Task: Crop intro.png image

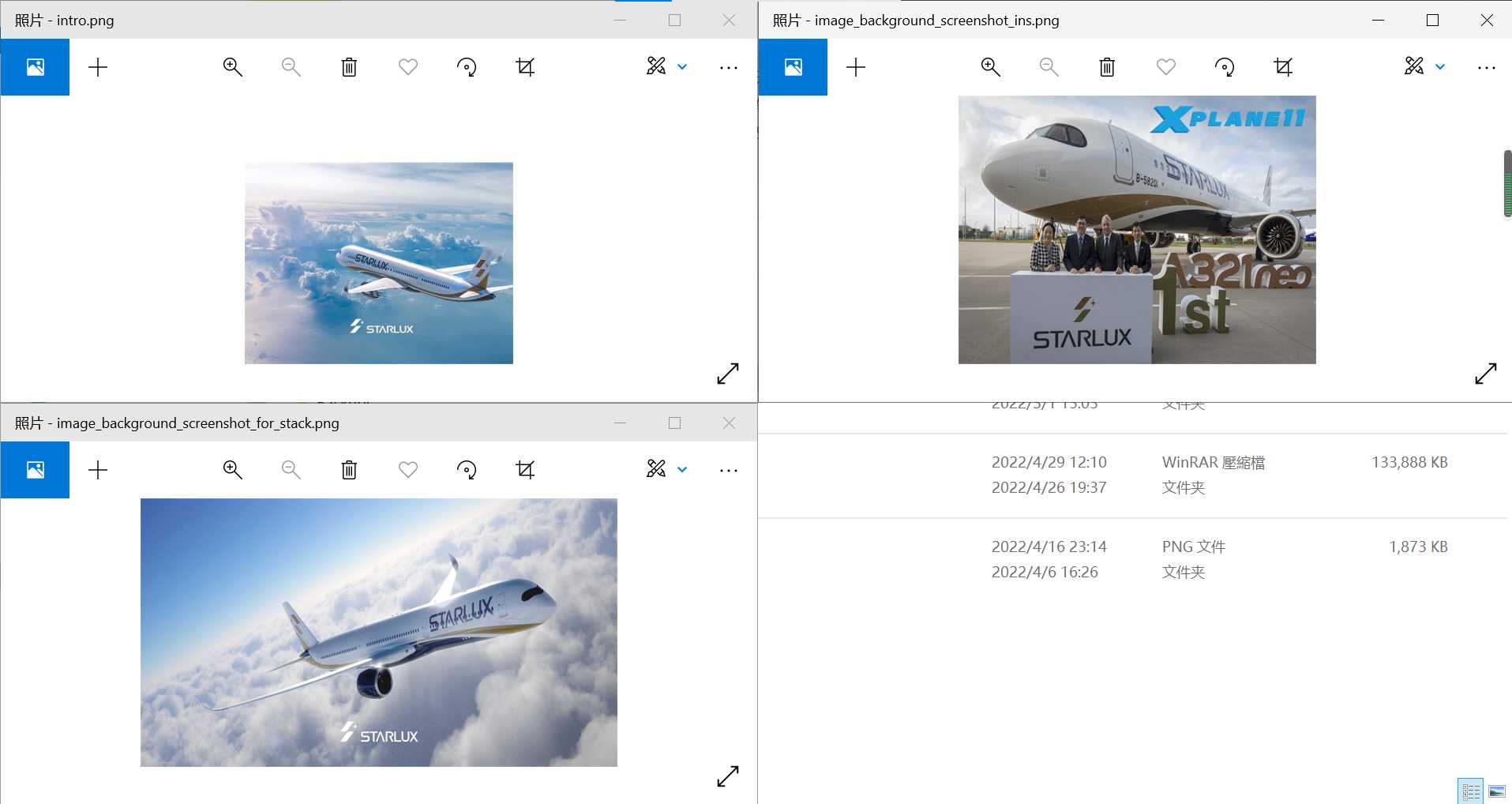Action: point(525,67)
